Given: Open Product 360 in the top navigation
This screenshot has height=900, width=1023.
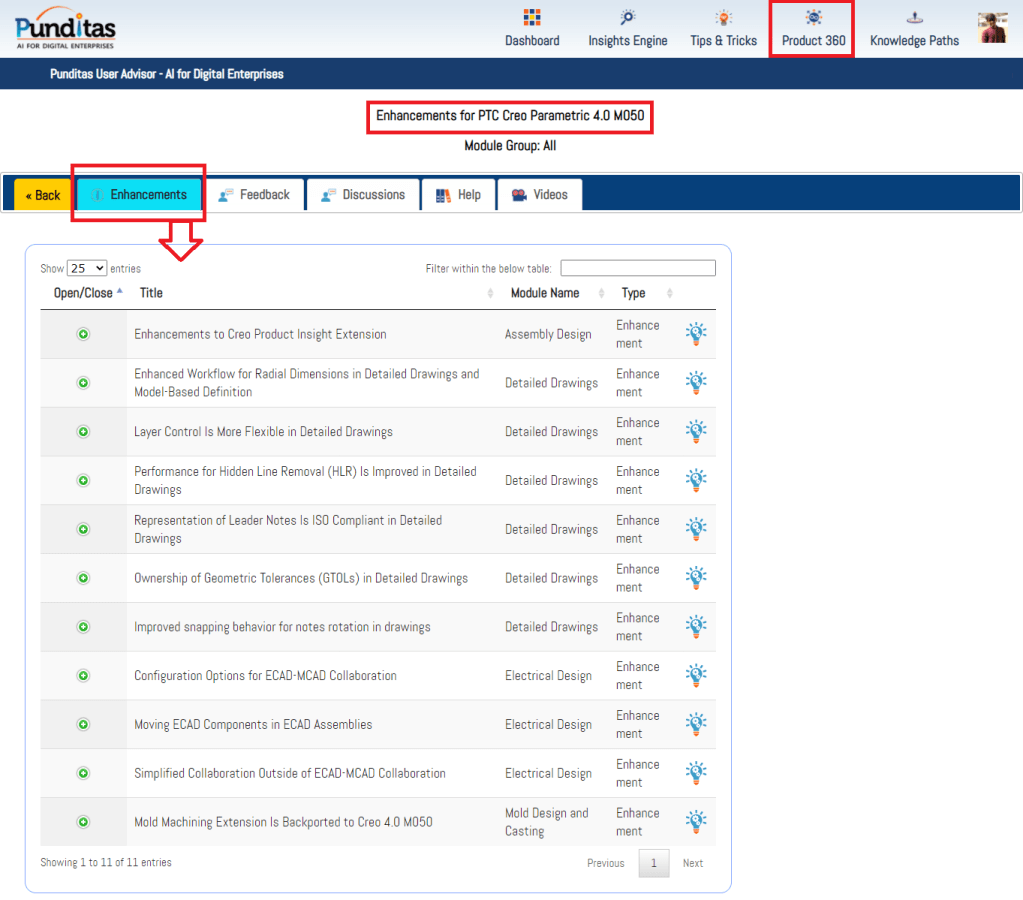Looking at the screenshot, I should [x=812, y=29].
